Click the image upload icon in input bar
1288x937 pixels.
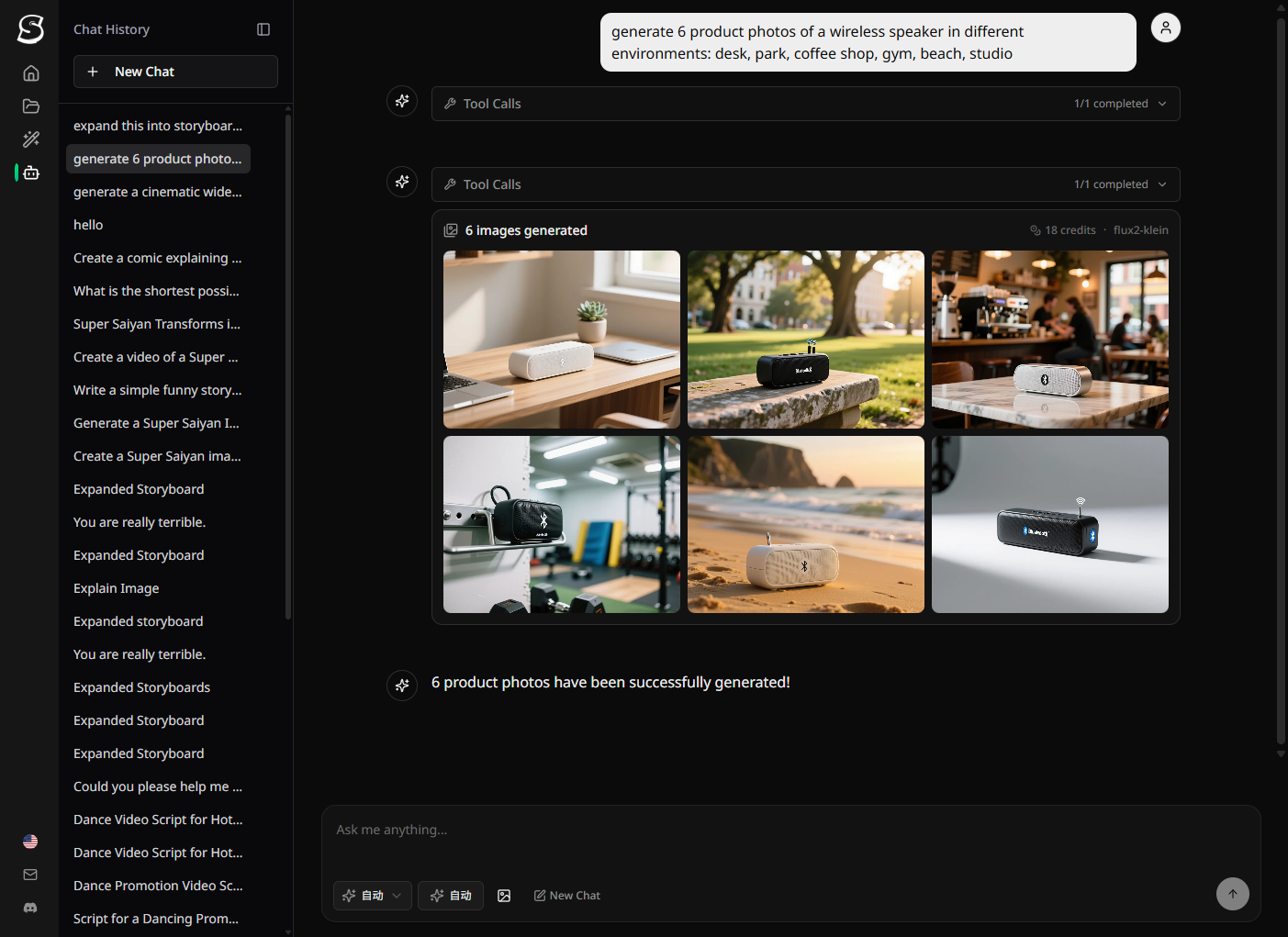click(x=504, y=896)
